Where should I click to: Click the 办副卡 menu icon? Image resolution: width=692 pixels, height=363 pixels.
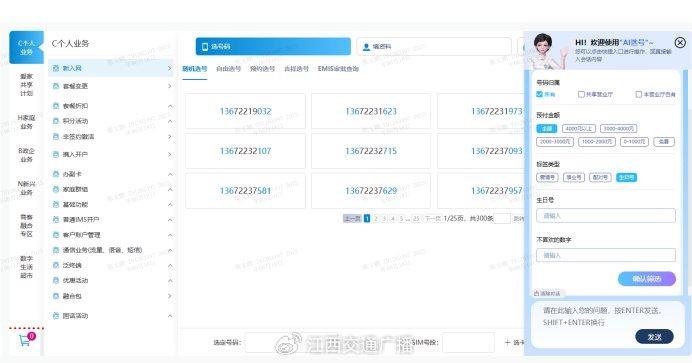click(56, 174)
